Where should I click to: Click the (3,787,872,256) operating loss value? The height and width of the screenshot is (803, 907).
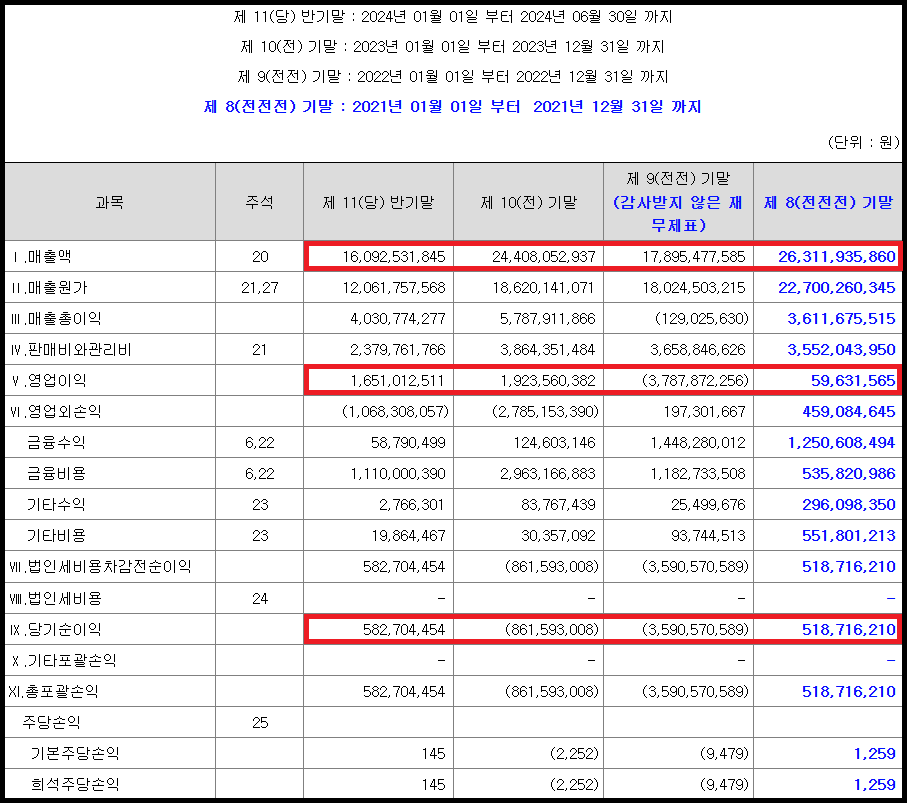[x=695, y=381]
